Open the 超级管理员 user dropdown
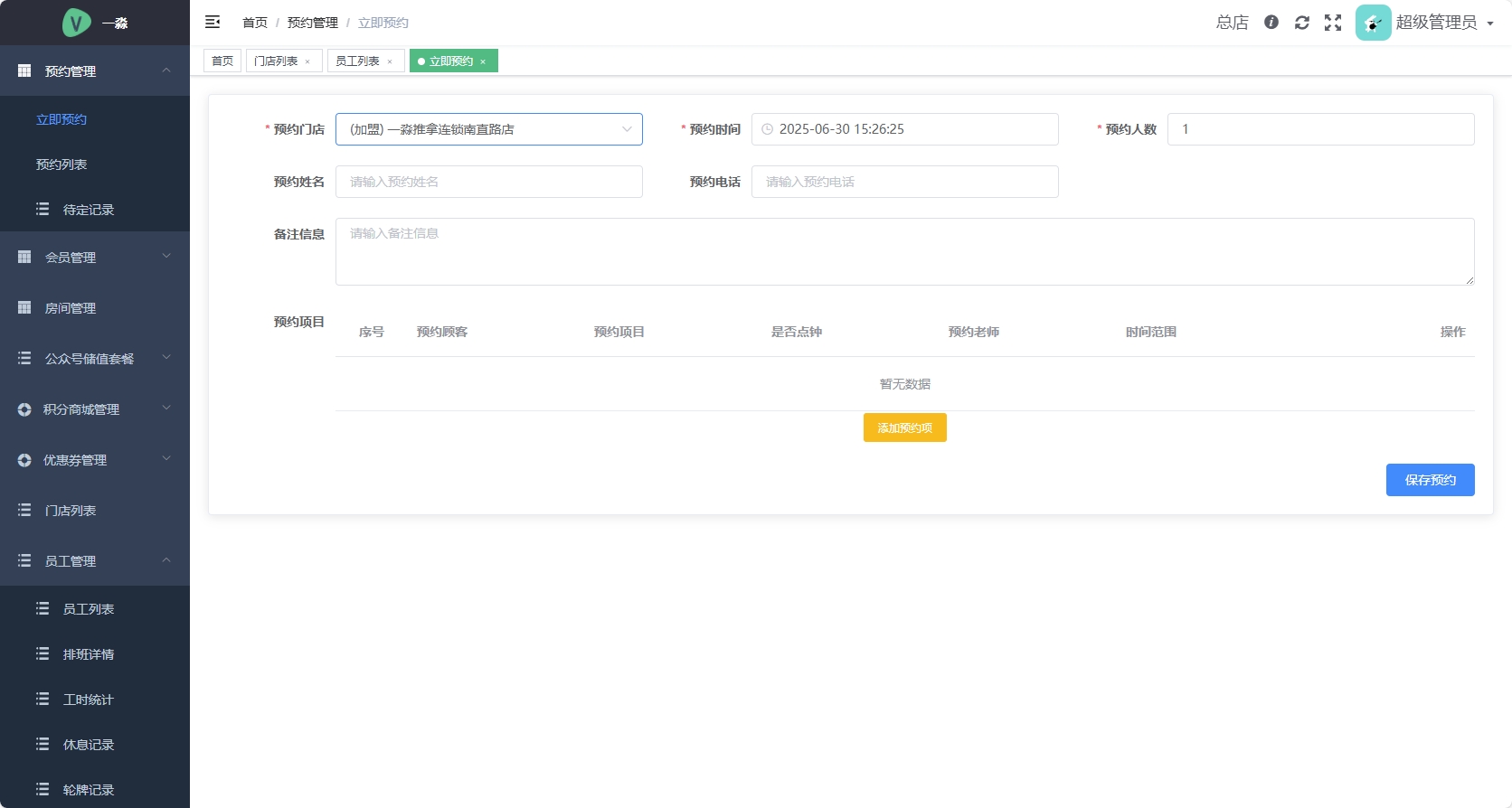This screenshot has width=1512, height=808. coord(1443,23)
